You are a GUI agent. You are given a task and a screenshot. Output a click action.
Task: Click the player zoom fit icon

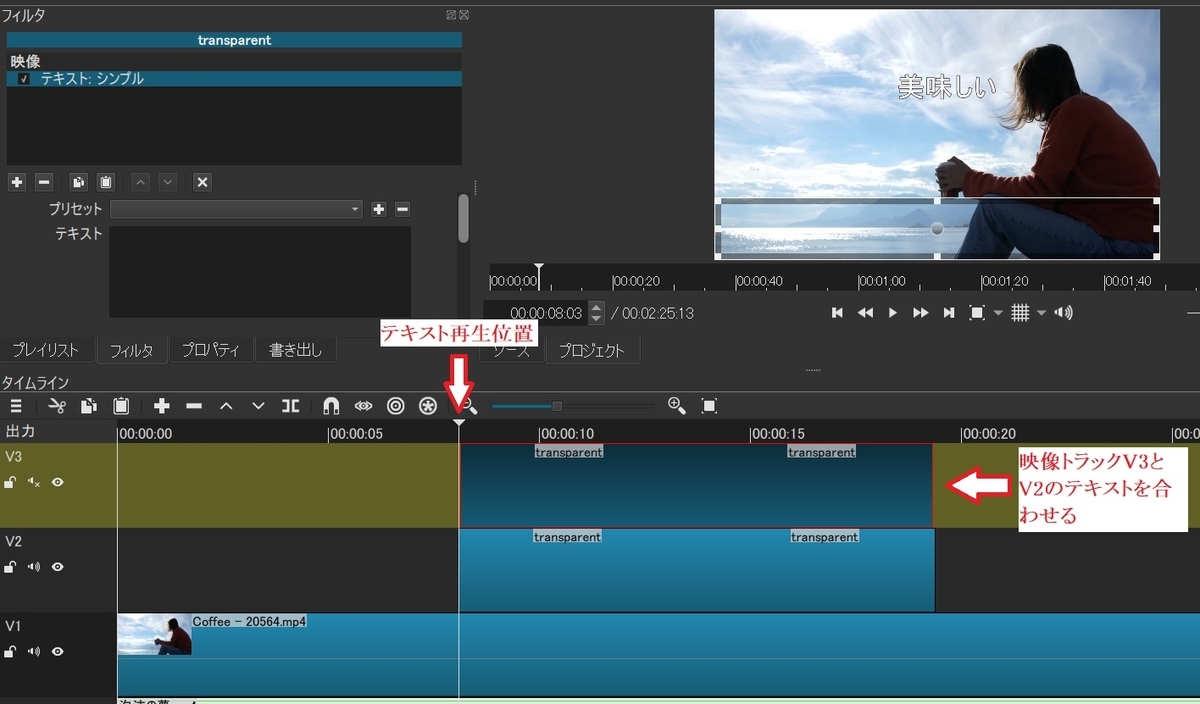click(x=977, y=313)
